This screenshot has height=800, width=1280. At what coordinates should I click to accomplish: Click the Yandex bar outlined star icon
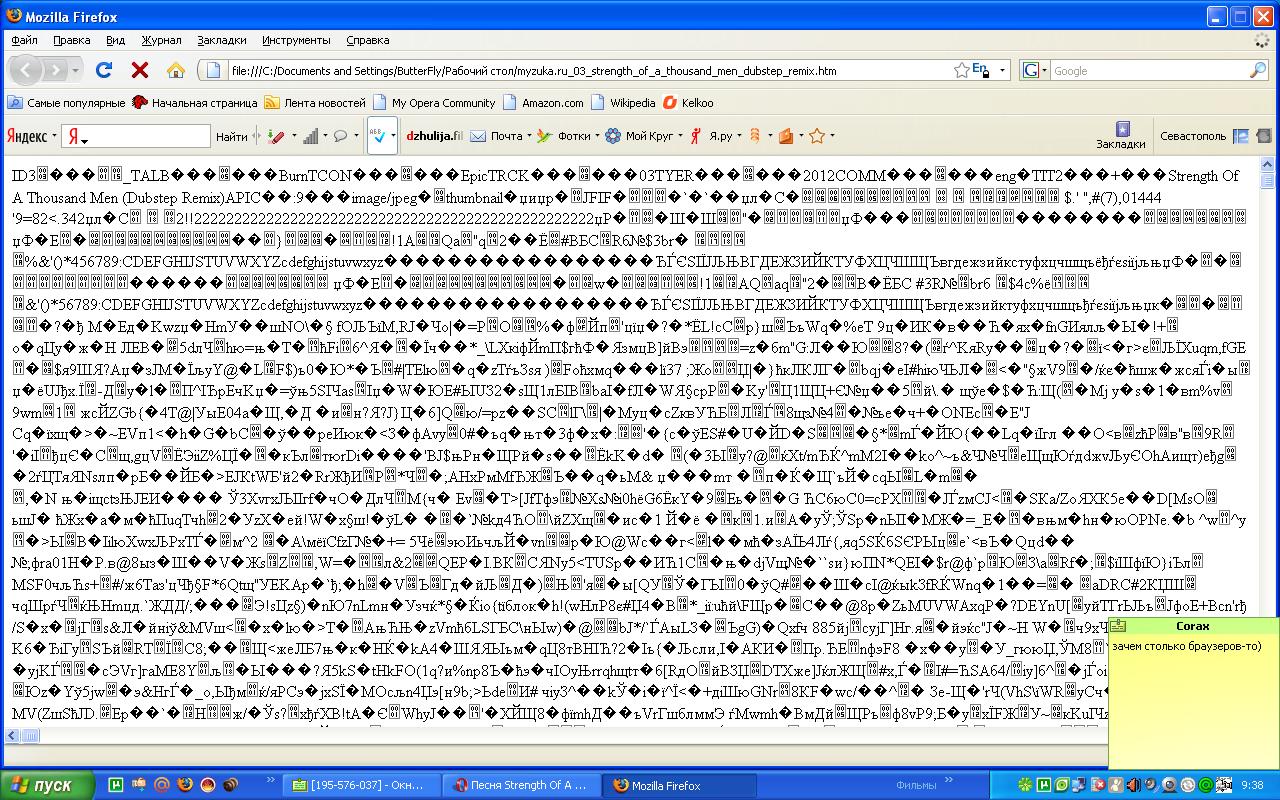[817, 136]
